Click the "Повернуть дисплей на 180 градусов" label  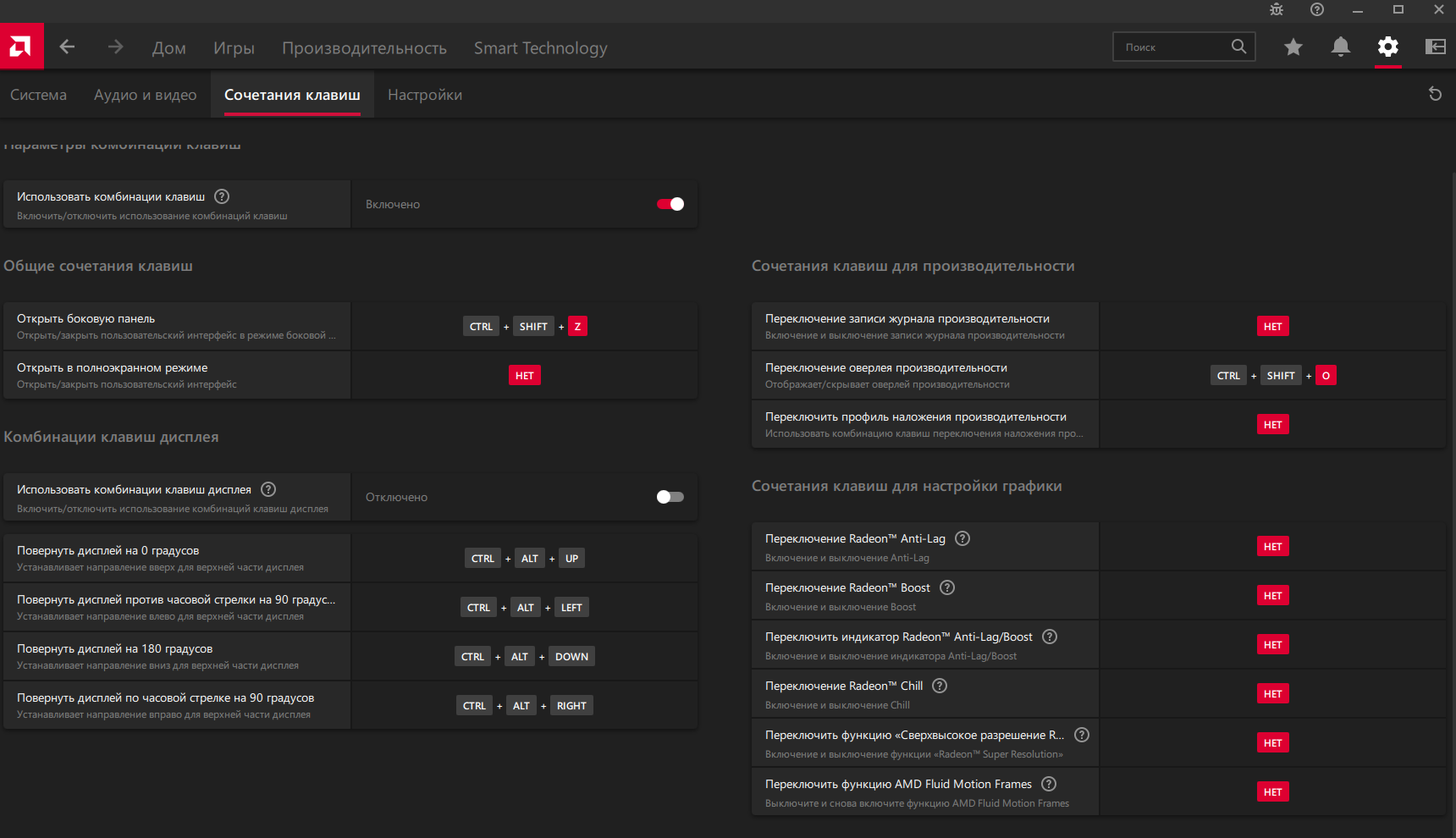114,649
